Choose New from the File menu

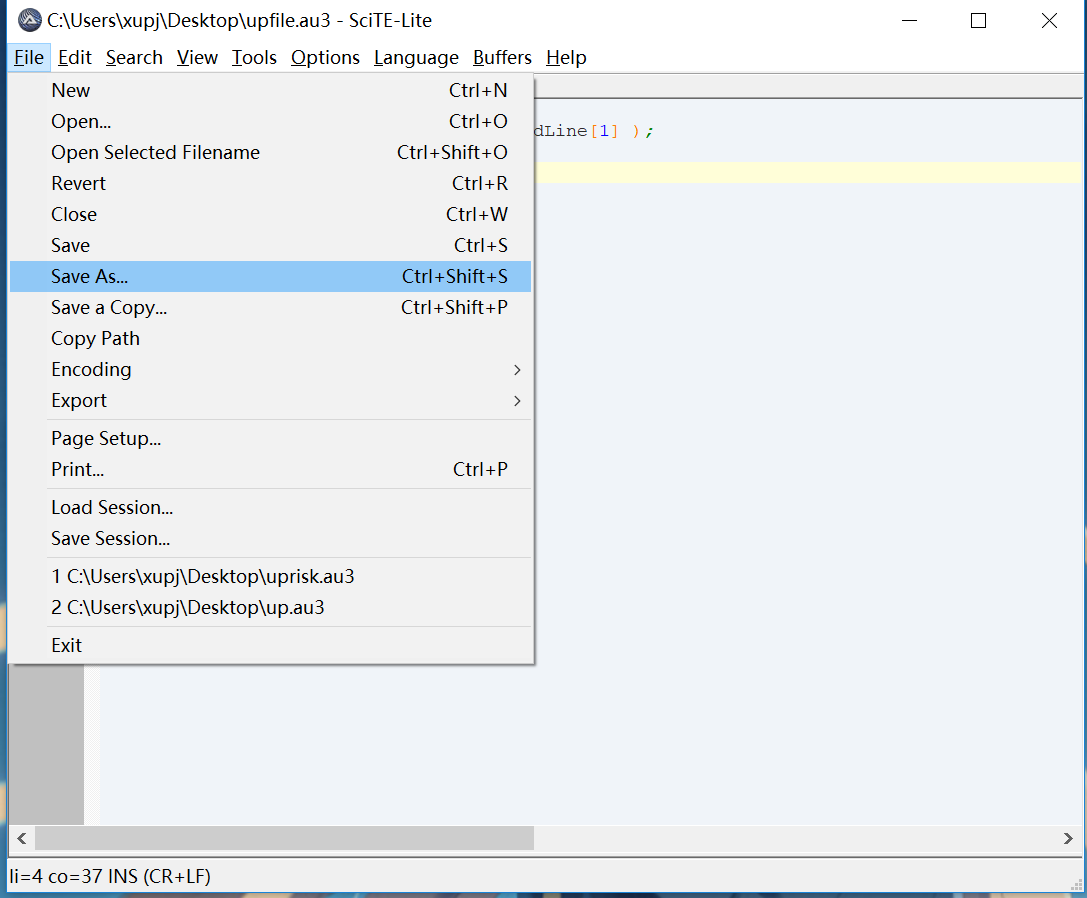click(x=270, y=90)
